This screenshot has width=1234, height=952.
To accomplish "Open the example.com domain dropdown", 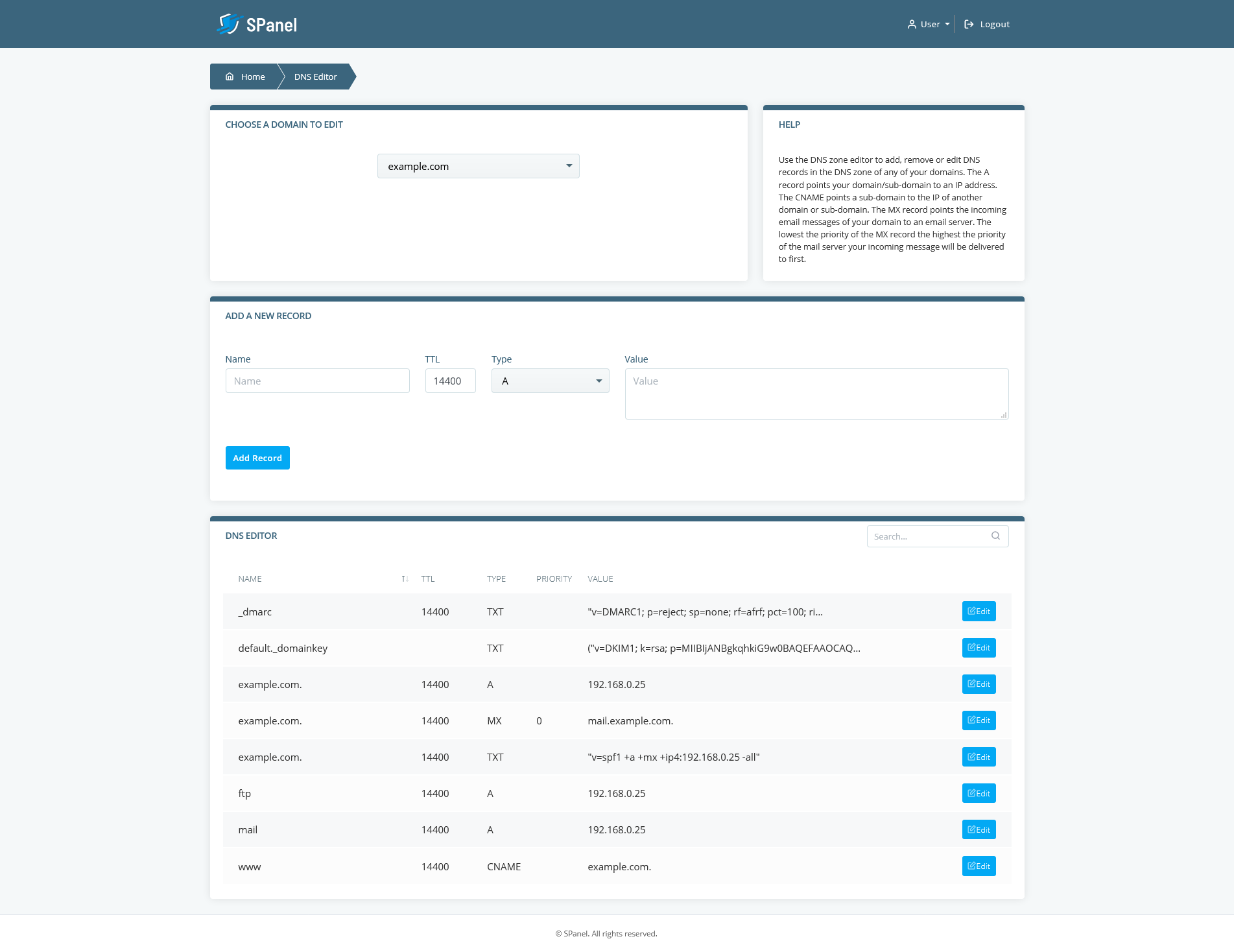I will [x=478, y=167].
